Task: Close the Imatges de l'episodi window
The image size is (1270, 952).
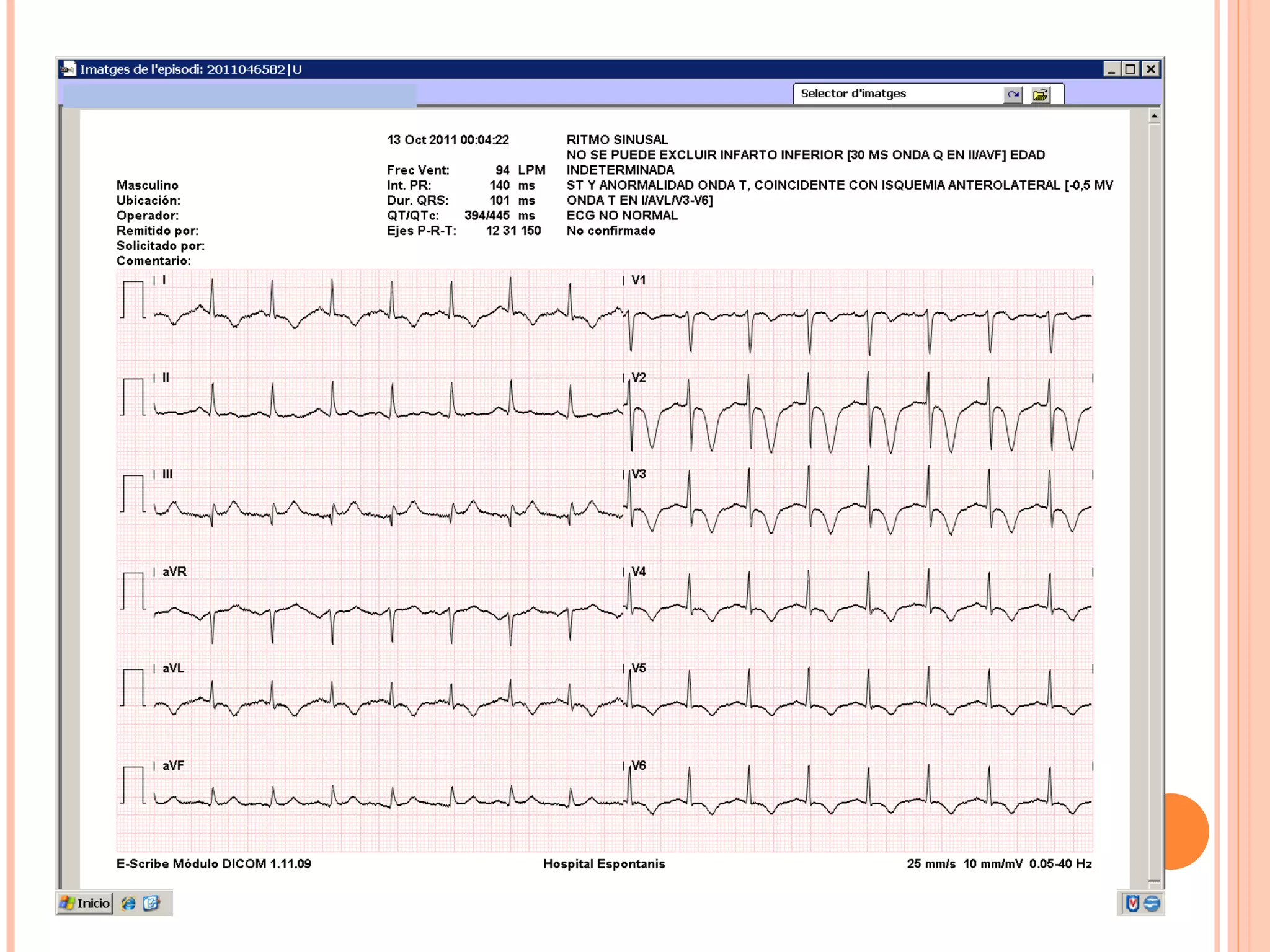Action: coord(1151,69)
